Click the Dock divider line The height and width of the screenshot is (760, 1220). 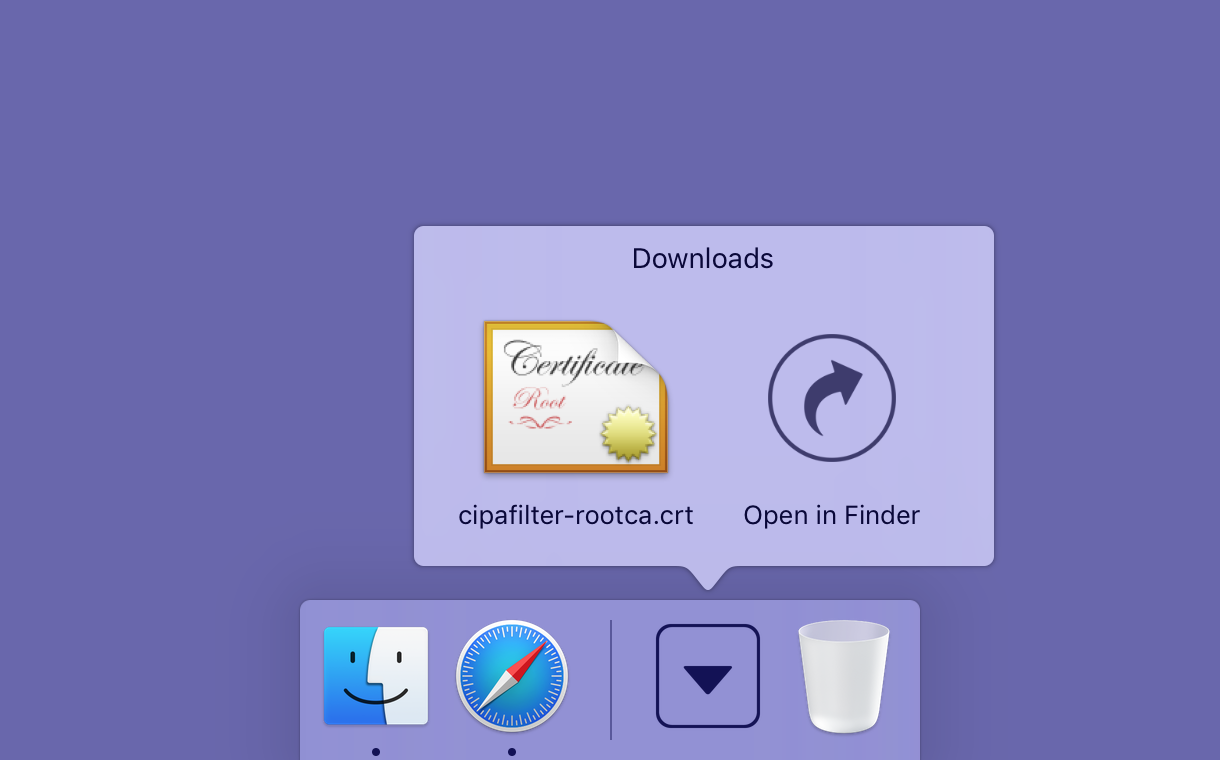click(611, 677)
